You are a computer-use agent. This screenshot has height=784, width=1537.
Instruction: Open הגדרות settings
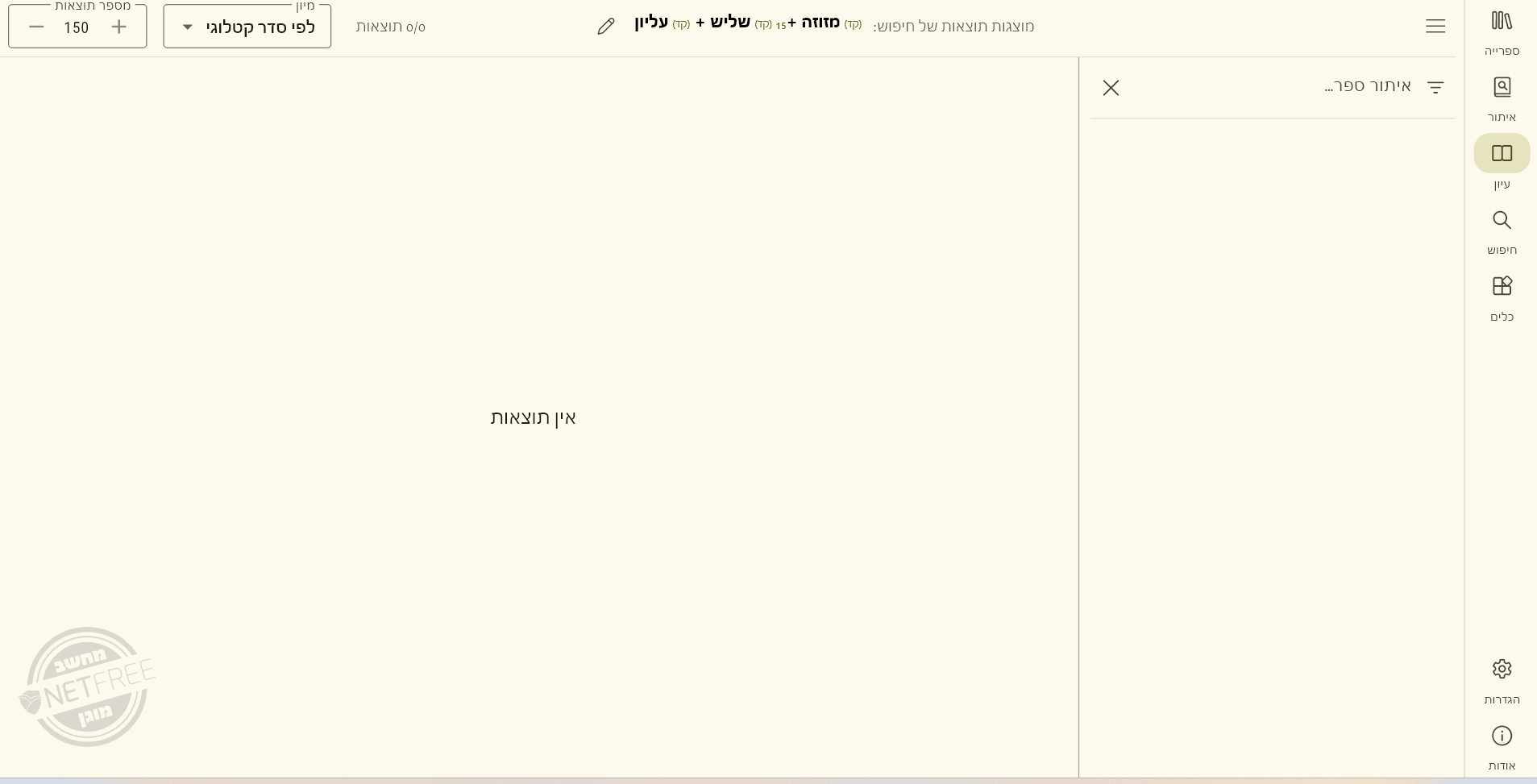click(x=1502, y=680)
